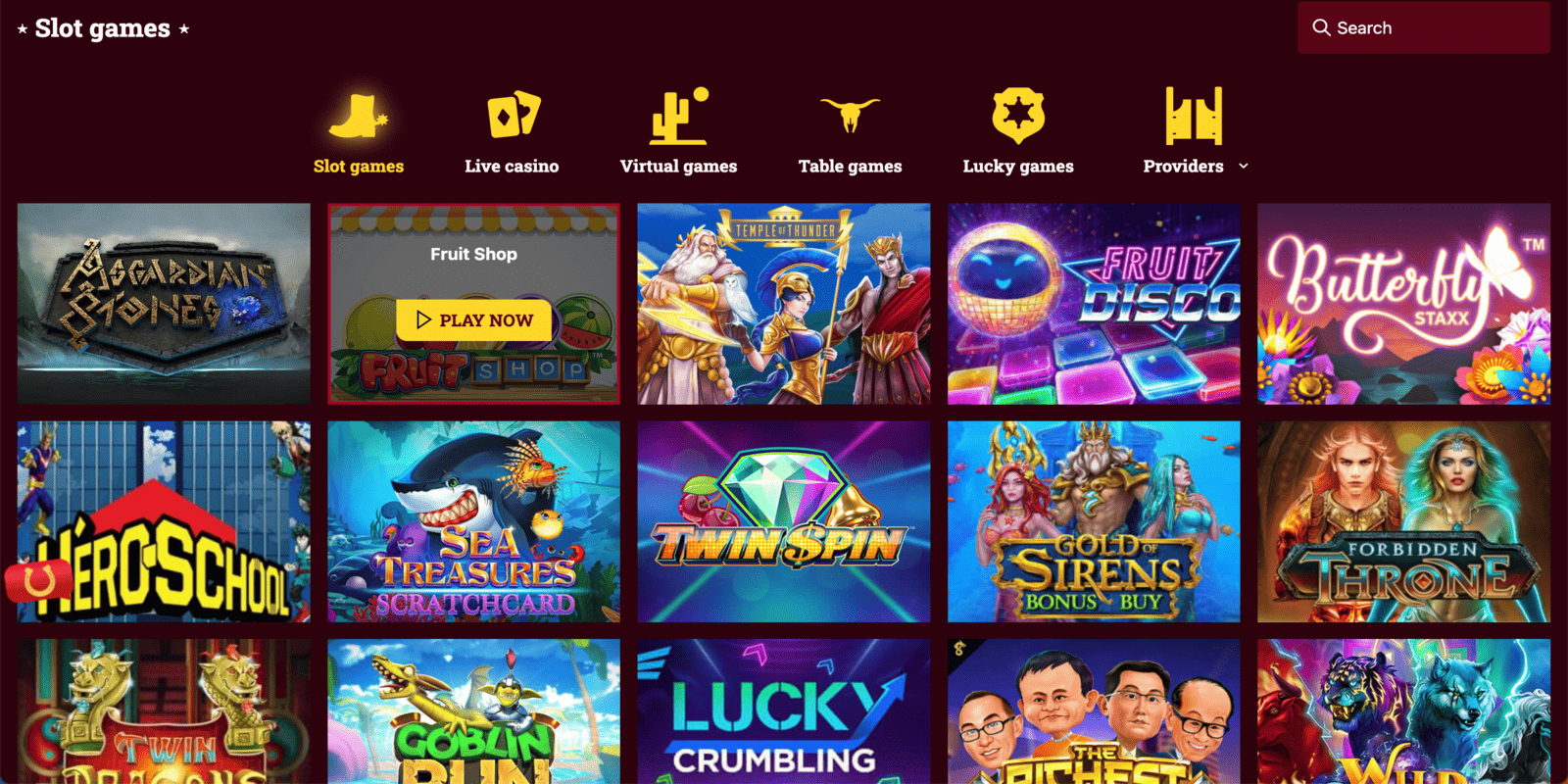1568x784 pixels.
Task: Focus the Search input field
Action: 1424,27
